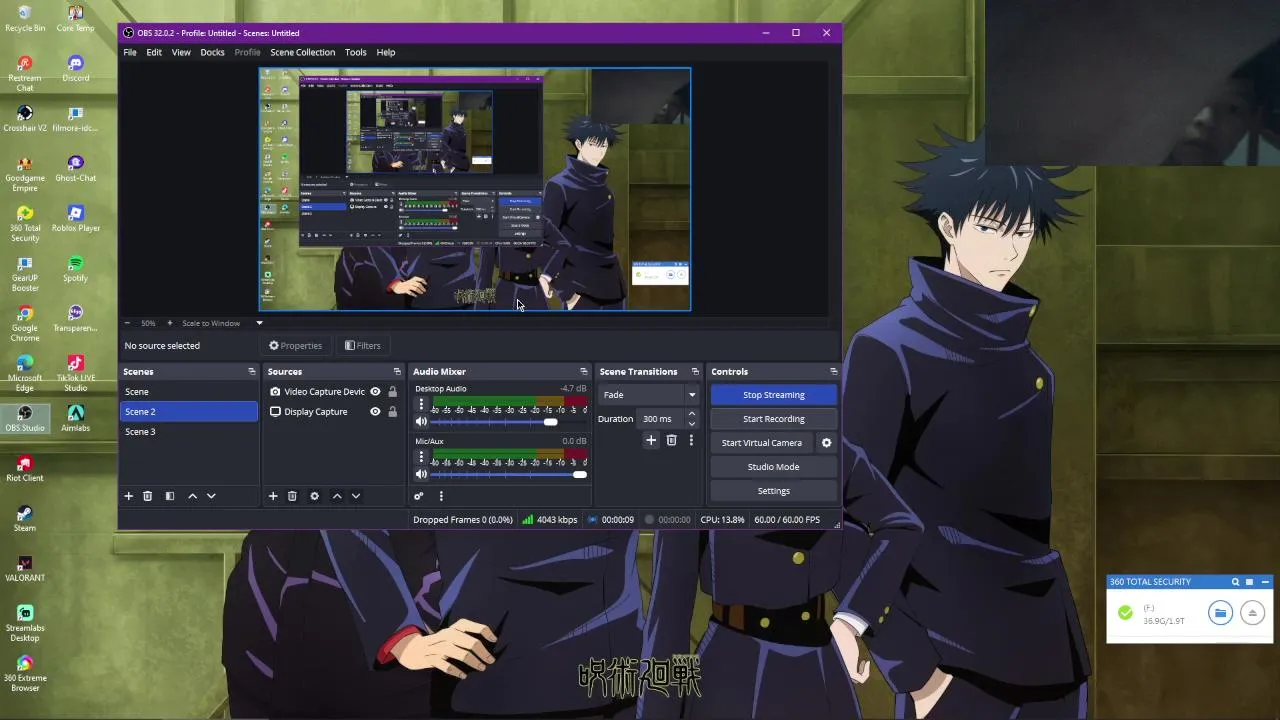Remove selected scene using trash icon
This screenshot has height=720, width=1280.
pyautogui.click(x=147, y=496)
